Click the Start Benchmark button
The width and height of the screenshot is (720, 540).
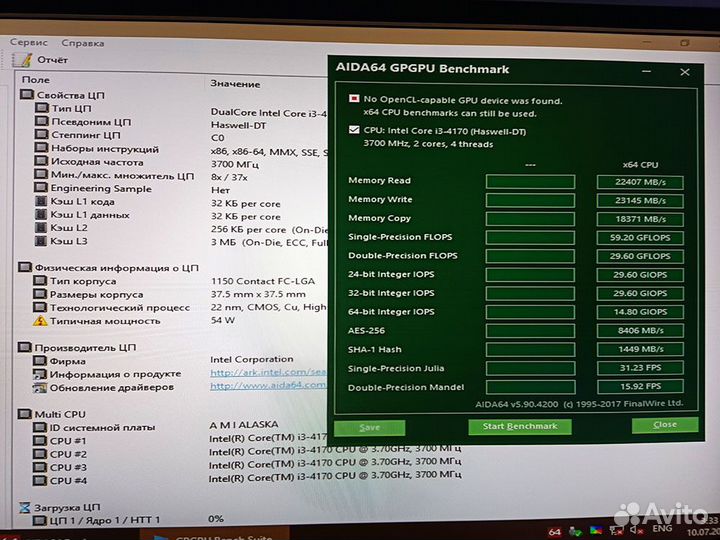520,427
